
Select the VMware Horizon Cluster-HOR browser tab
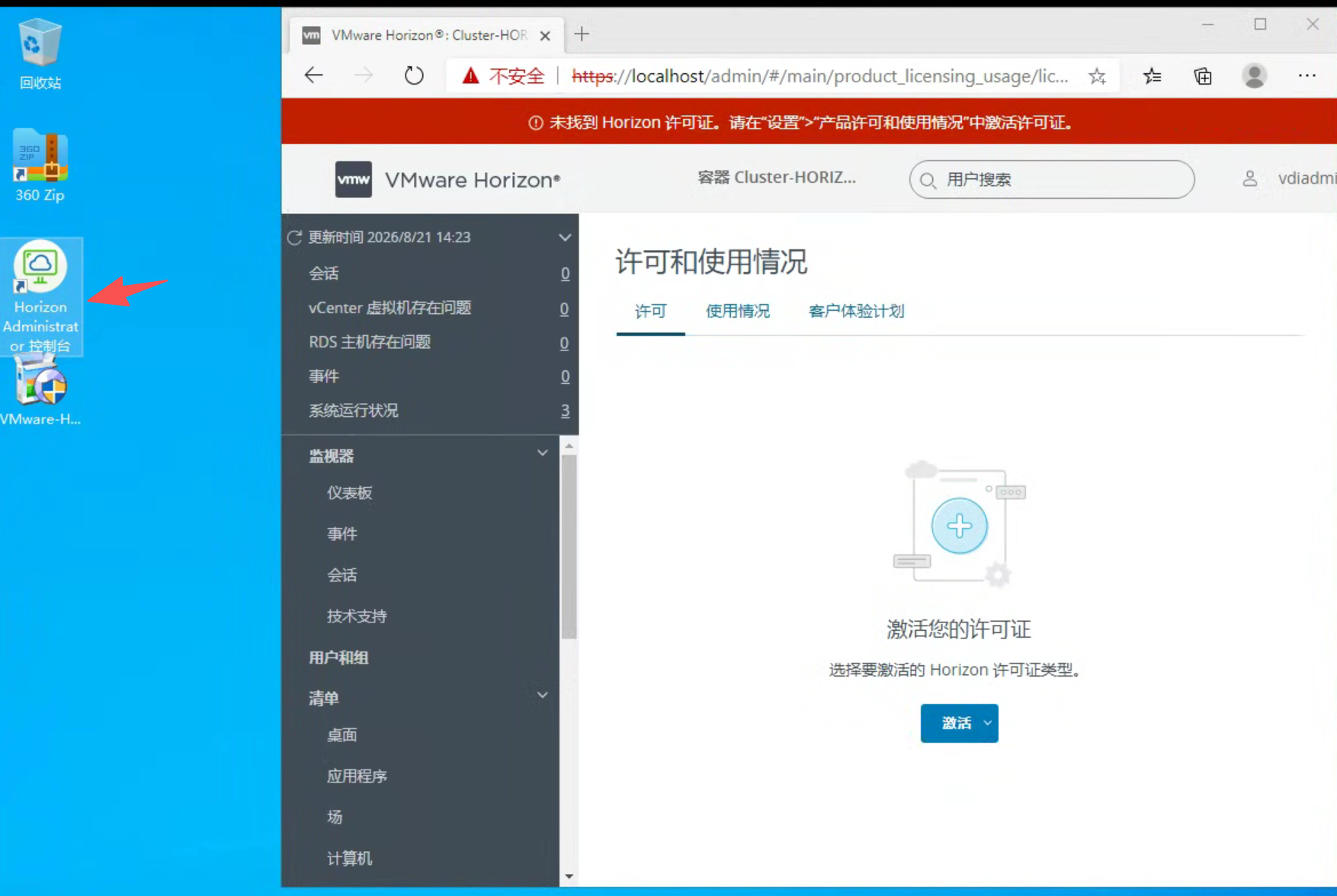tap(425, 35)
